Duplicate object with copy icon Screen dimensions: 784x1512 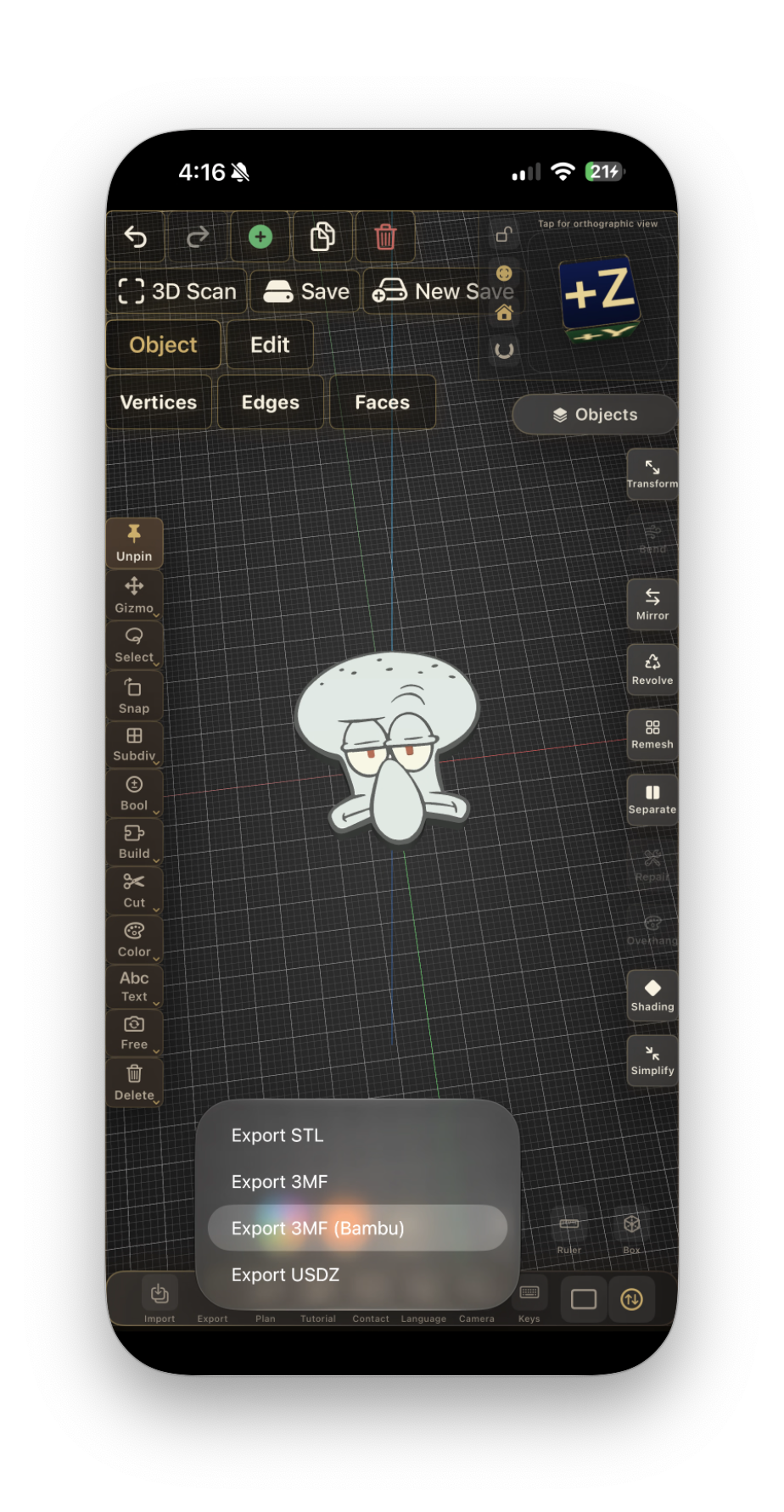click(322, 237)
